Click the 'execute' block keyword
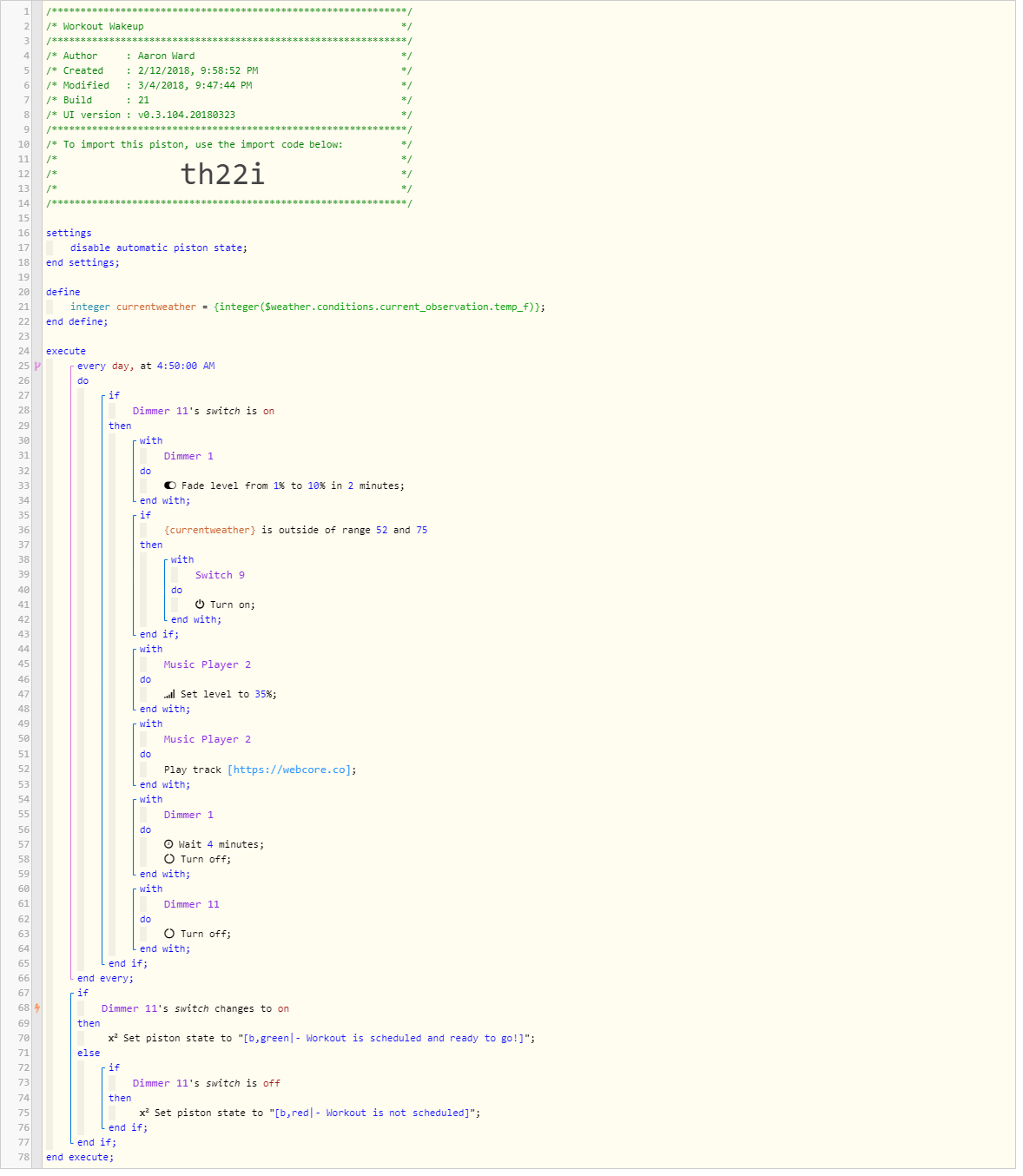The height and width of the screenshot is (1176, 1023). coord(66,351)
